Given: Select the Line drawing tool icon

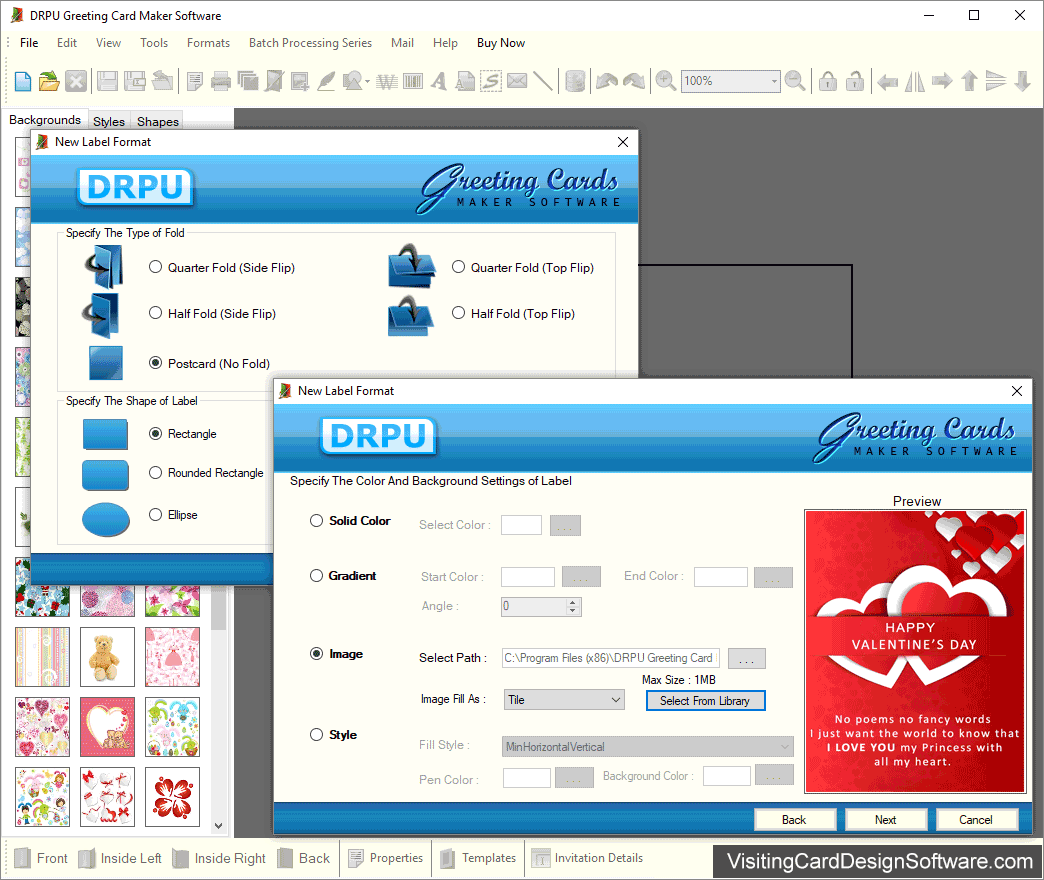Looking at the screenshot, I should tap(543, 81).
